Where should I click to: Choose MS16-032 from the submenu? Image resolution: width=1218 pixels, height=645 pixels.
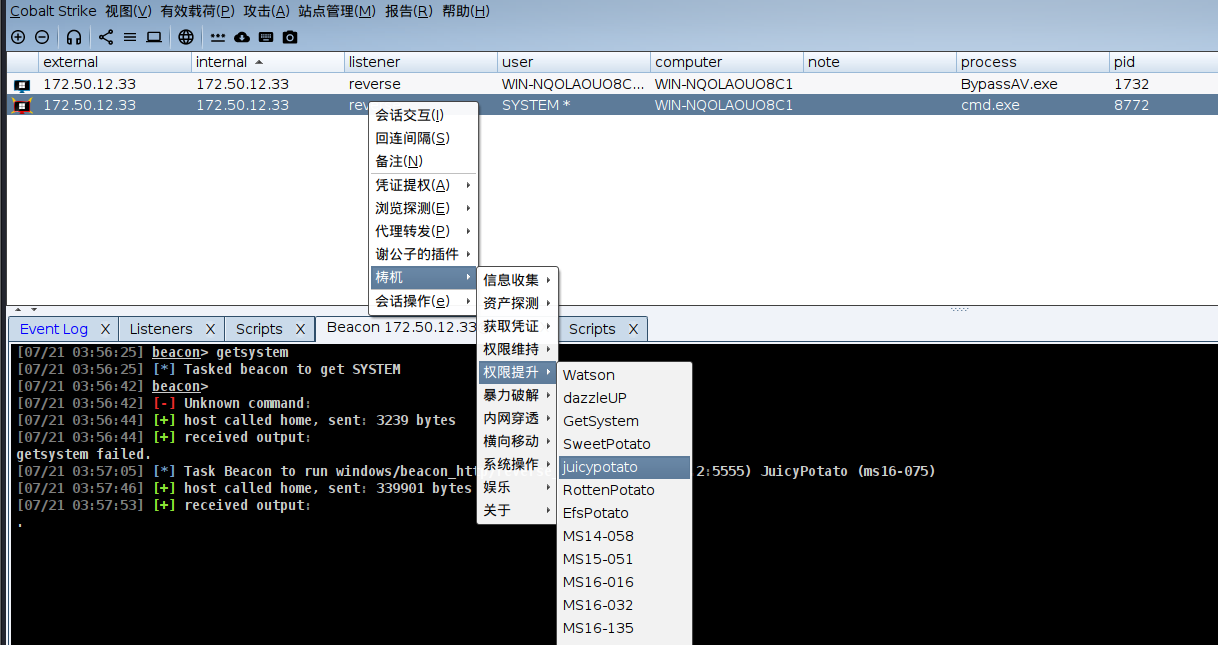pyautogui.click(x=625, y=605)
